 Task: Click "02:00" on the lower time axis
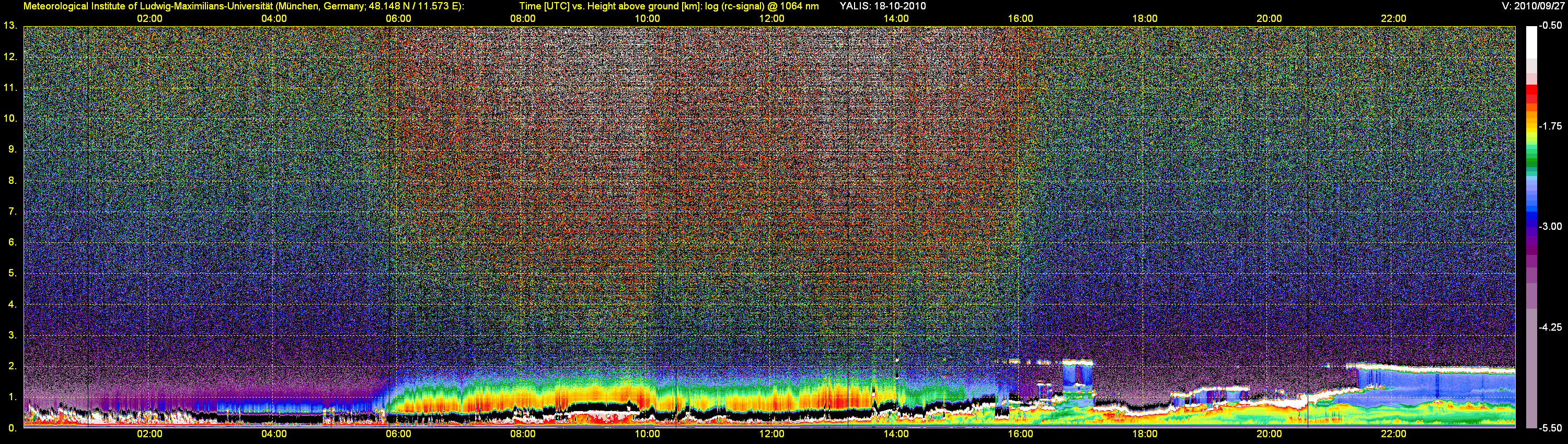149,434
